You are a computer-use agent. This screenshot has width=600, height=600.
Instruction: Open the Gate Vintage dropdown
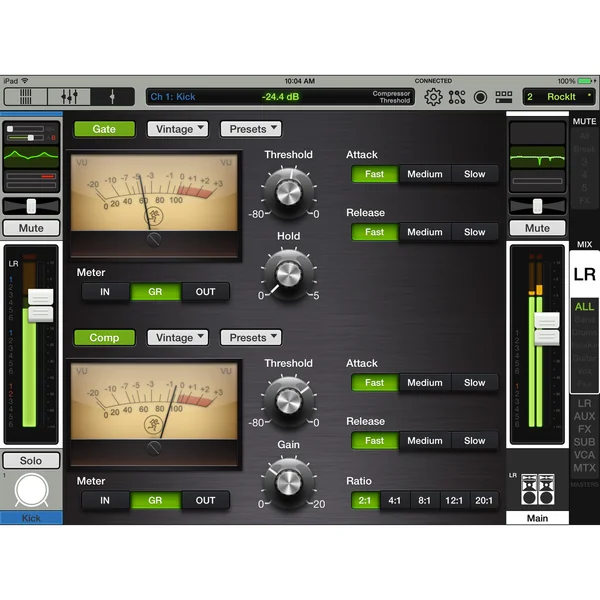(178, 129)
